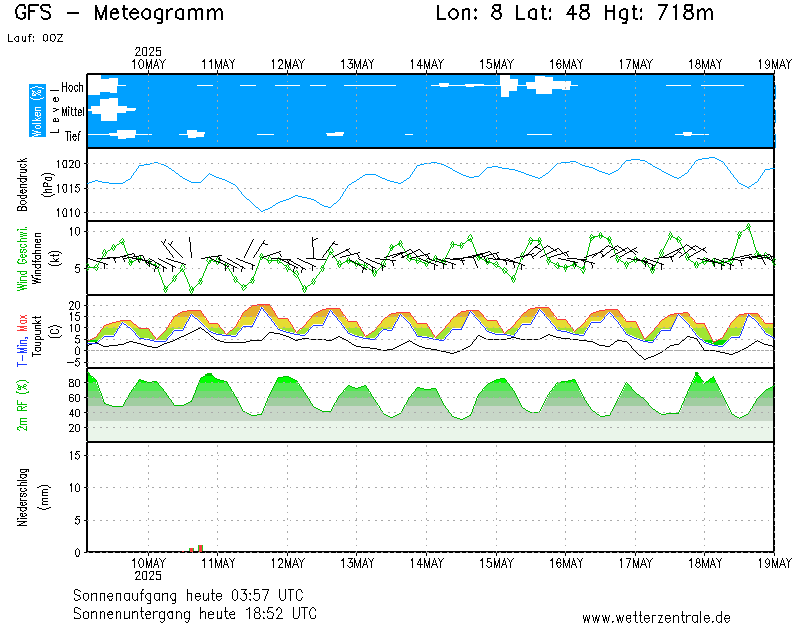Click the "Lauf: 00Z" run label
The image size is (800, 625).
pyautogui.click(x=35, y=38)
